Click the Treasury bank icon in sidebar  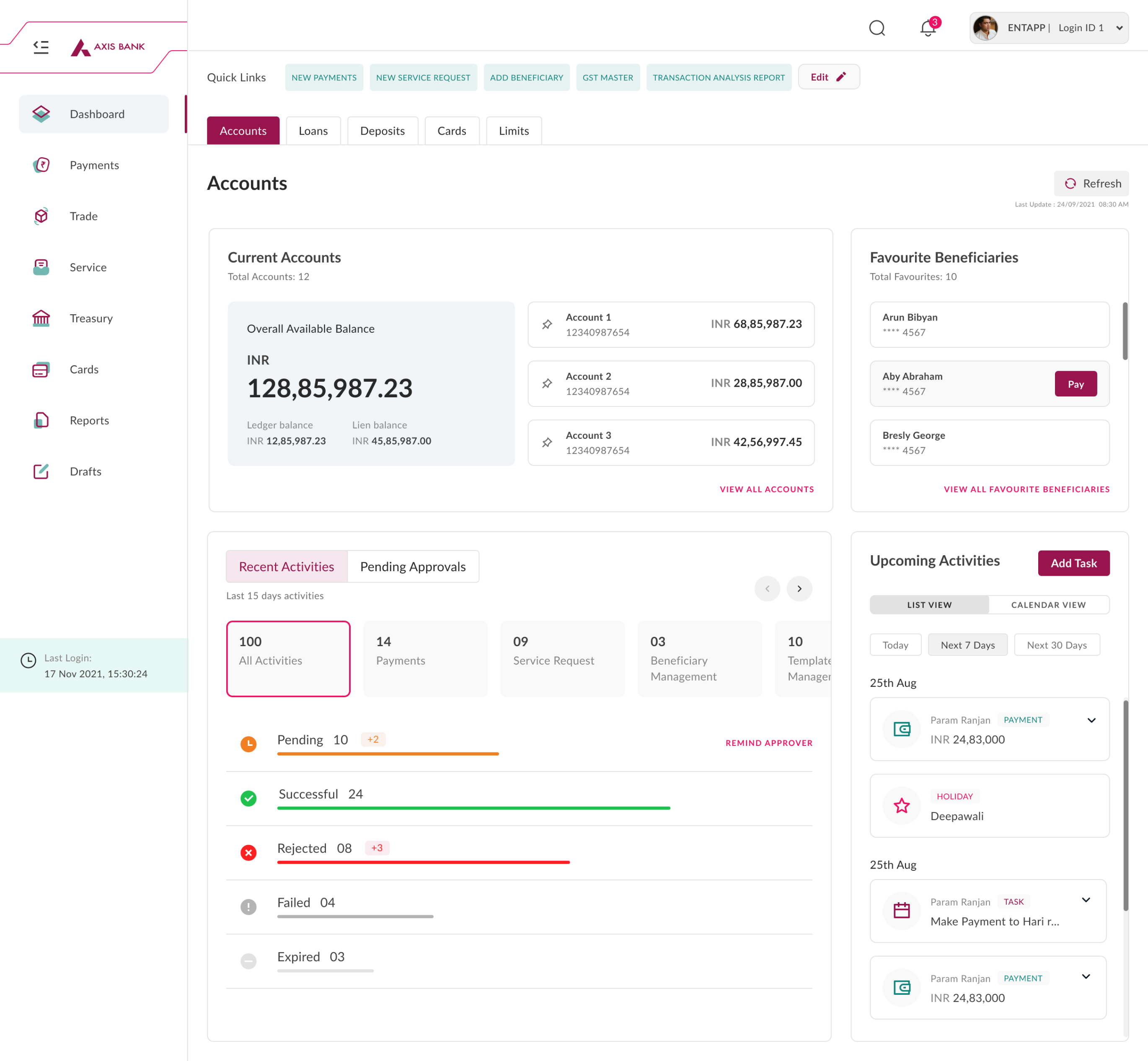(41, 318)
